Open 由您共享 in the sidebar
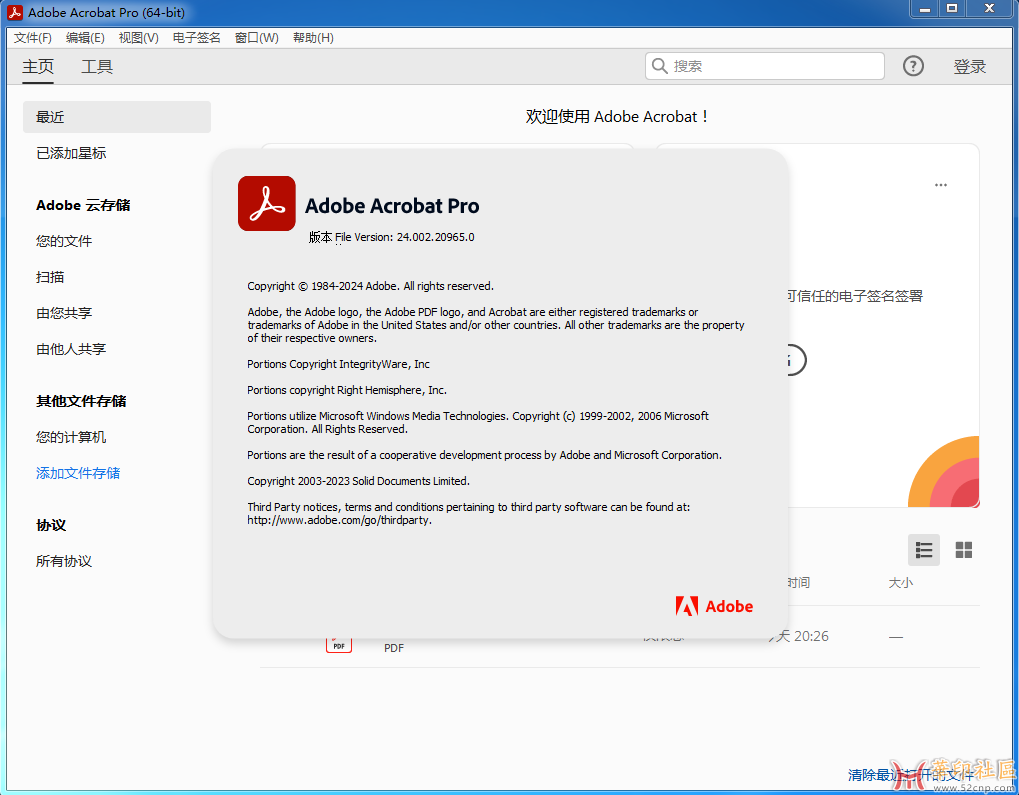The image size is (1019, 795). point(64,313)
